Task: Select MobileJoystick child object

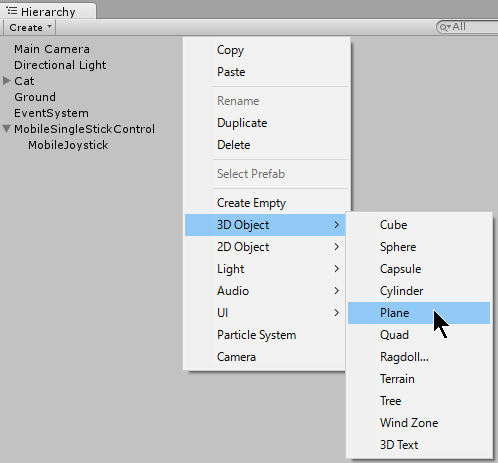Action: coord(68,145)
